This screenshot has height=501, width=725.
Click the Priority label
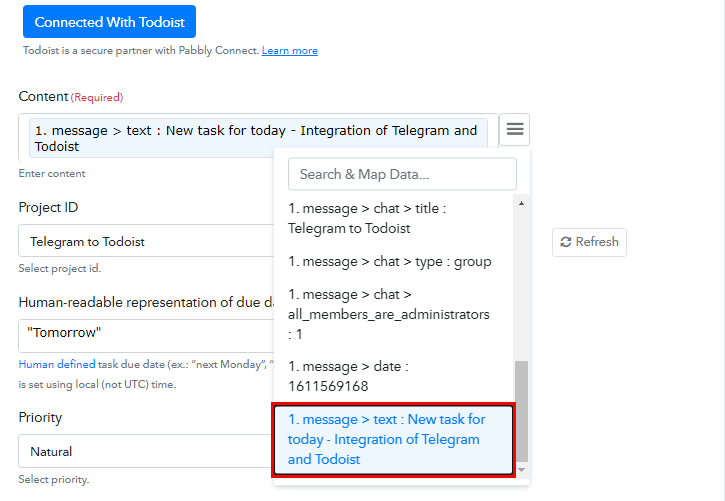(x=40, y=417)
